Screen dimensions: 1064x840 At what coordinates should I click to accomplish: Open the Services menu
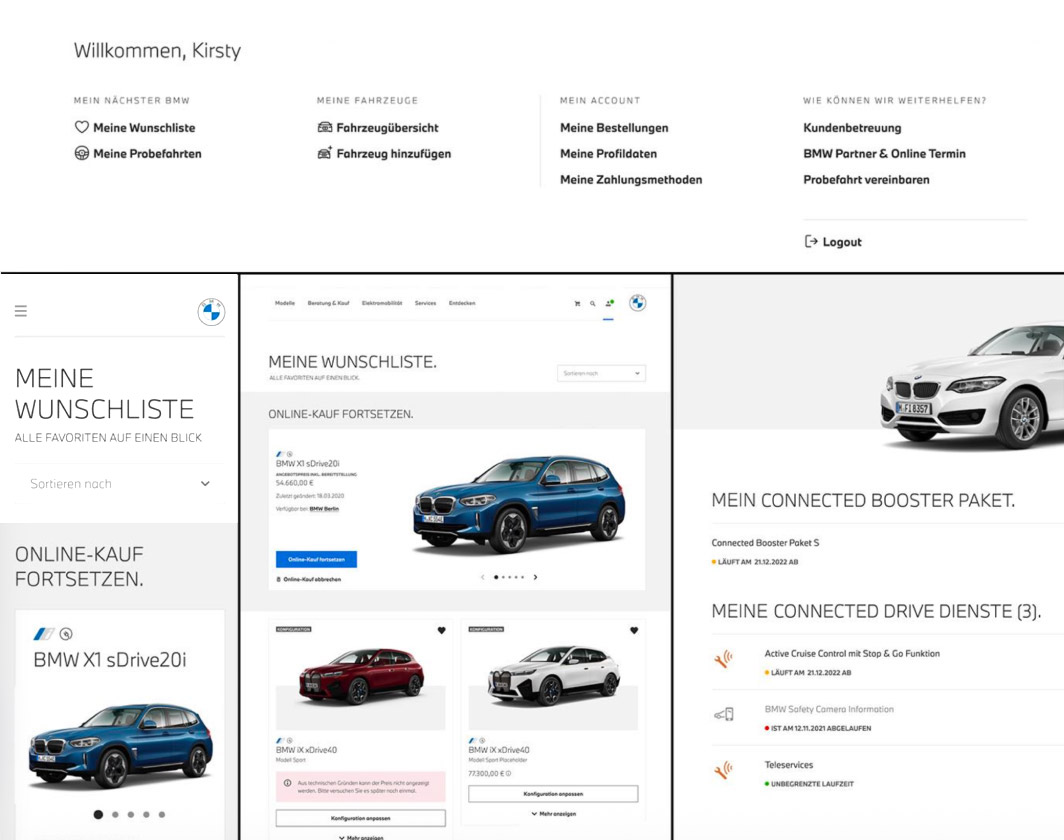(x=425, y=303)
